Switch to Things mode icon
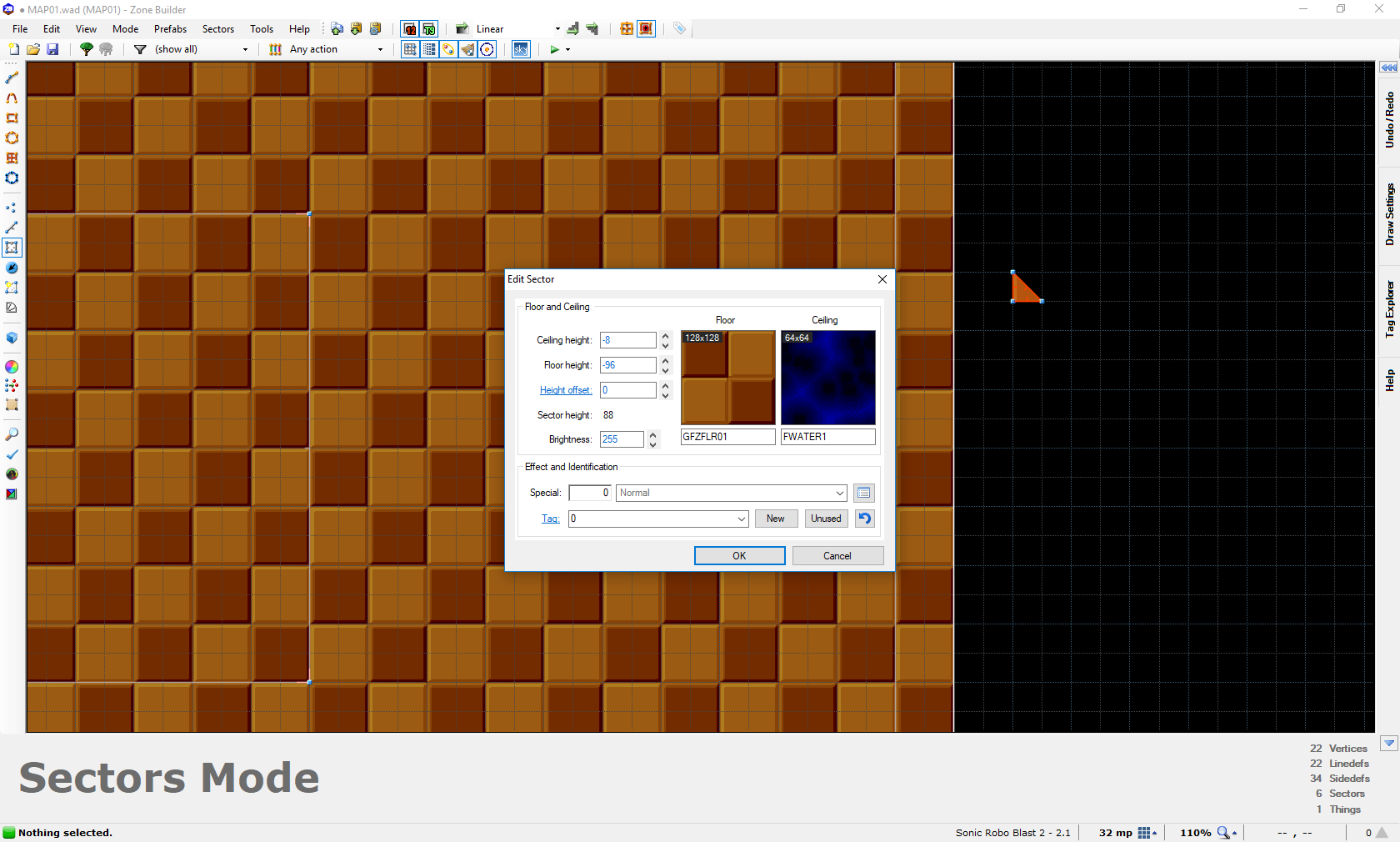This screenshot has width=1400, height=842. [12, 268]
